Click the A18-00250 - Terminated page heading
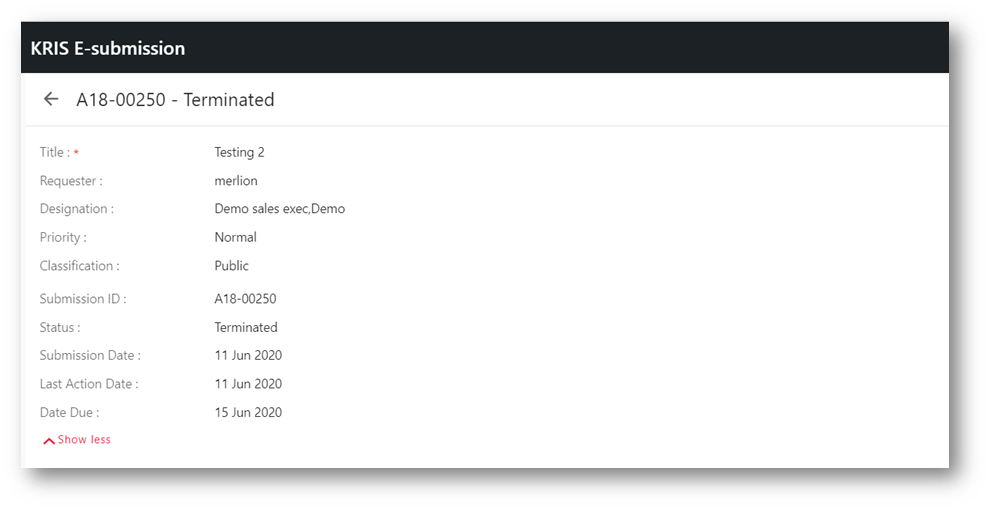 pos(175,100)
